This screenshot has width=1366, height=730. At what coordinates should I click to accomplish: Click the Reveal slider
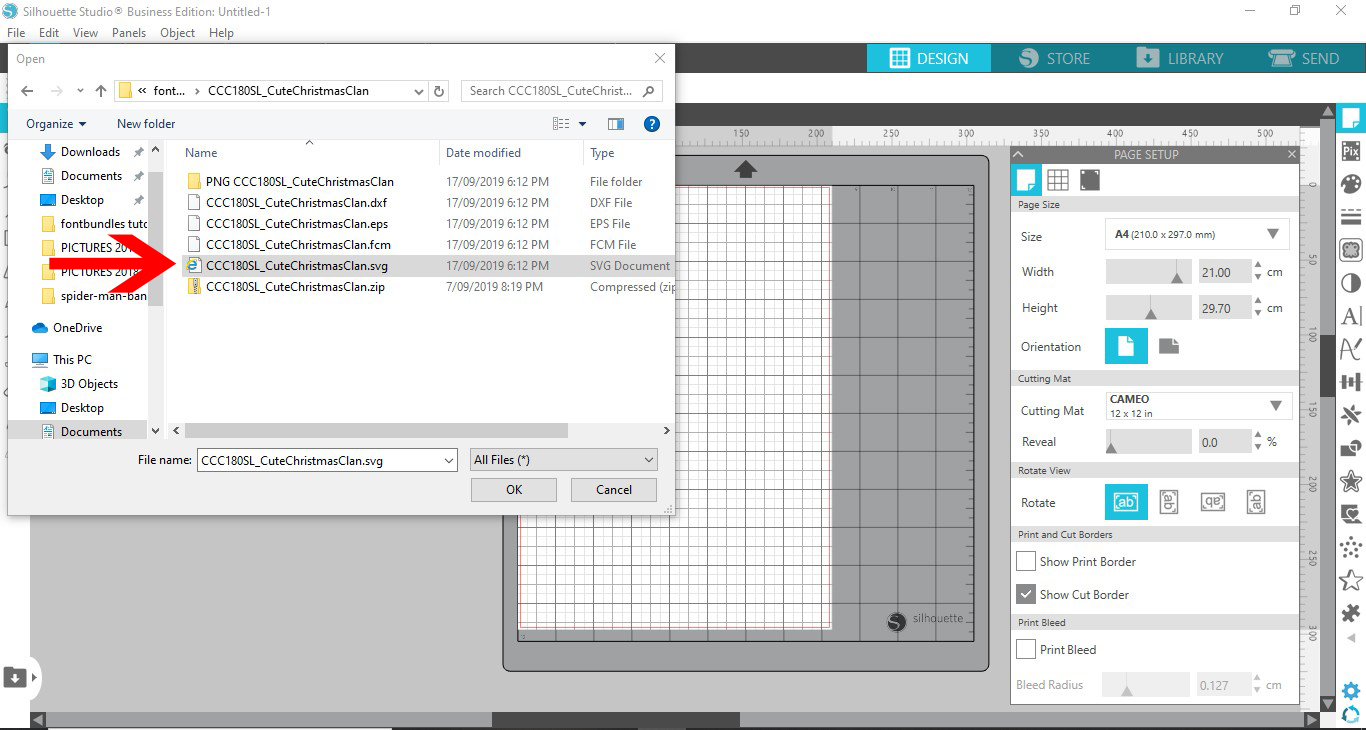point(1149,442)
